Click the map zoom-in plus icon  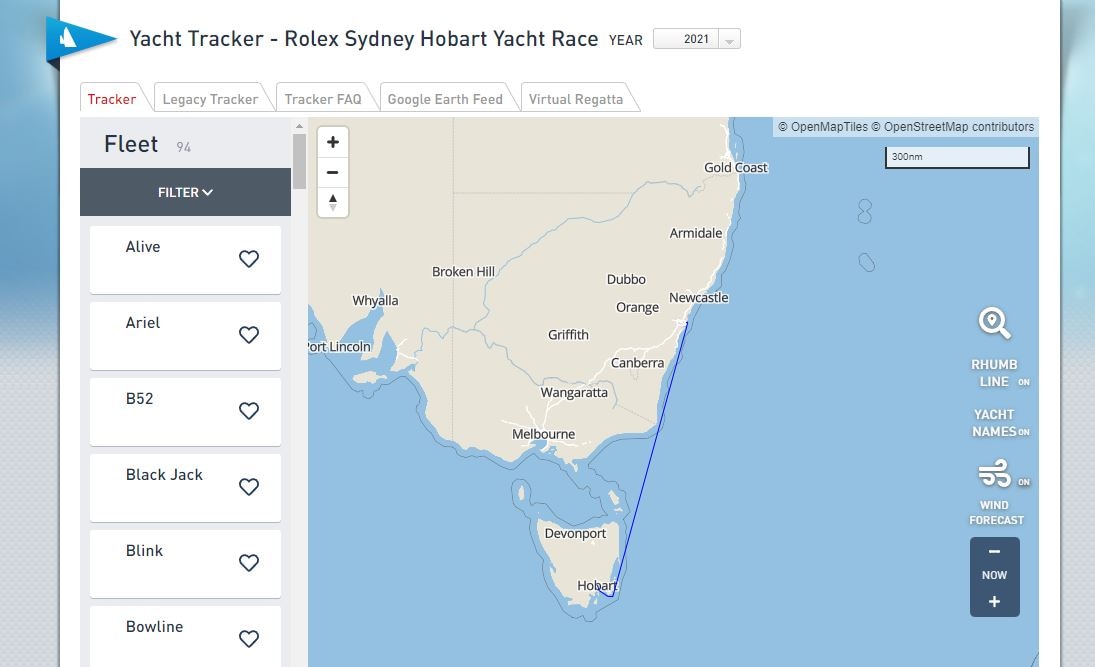[x=332, y=141]
